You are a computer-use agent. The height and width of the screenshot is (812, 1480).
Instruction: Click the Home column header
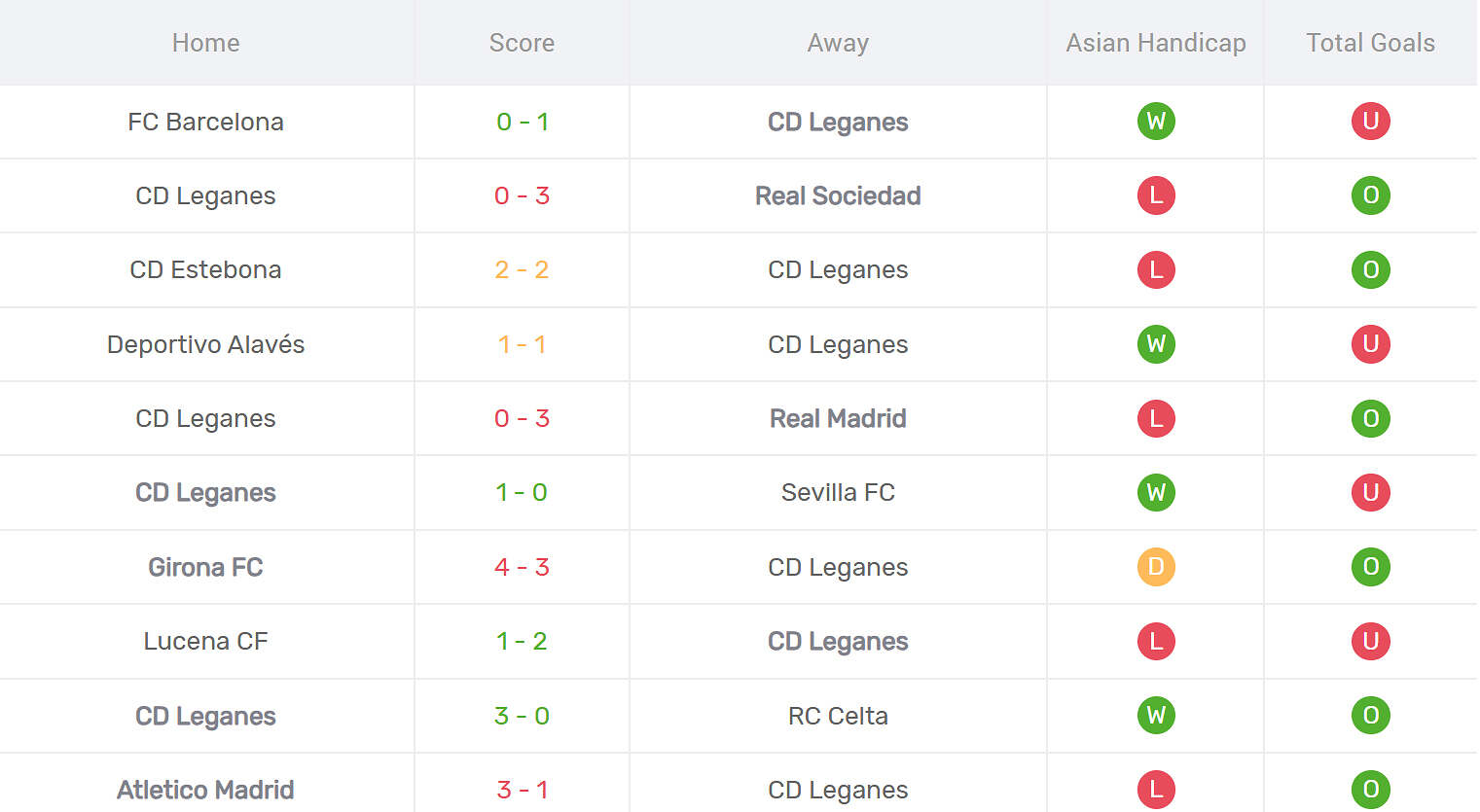(205, 43)
